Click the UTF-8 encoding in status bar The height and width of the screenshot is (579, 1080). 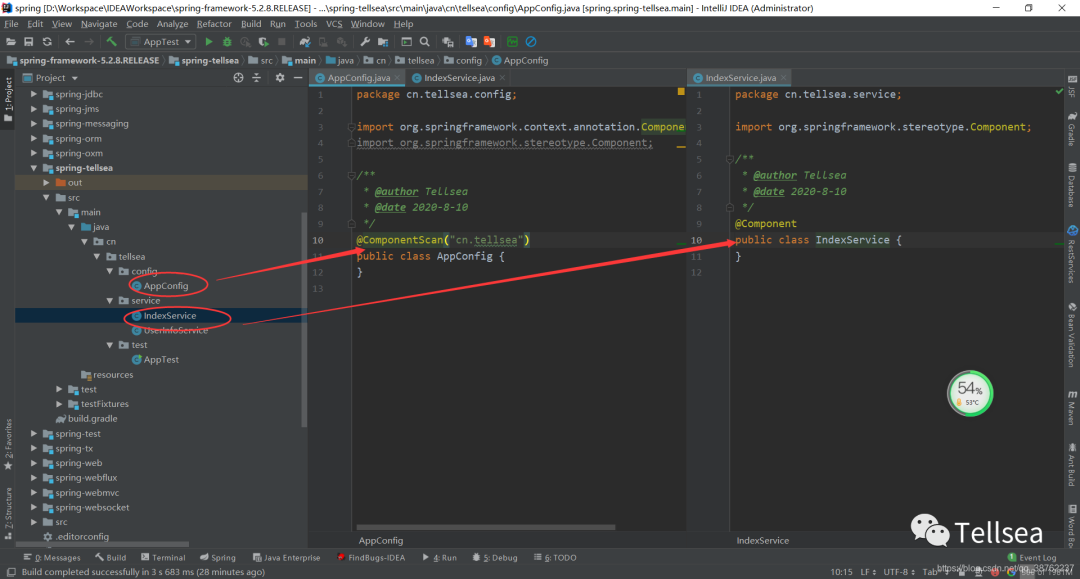pos(899,572)
